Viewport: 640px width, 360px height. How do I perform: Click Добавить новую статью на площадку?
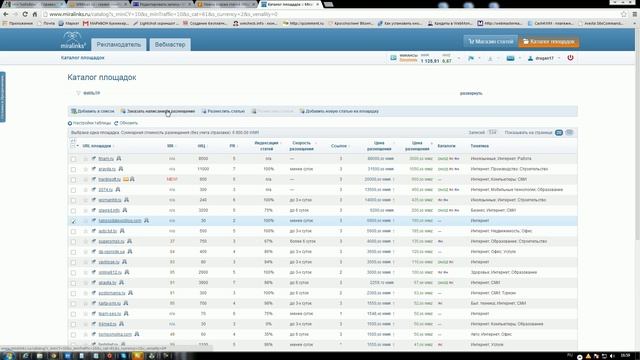(339, 111)
